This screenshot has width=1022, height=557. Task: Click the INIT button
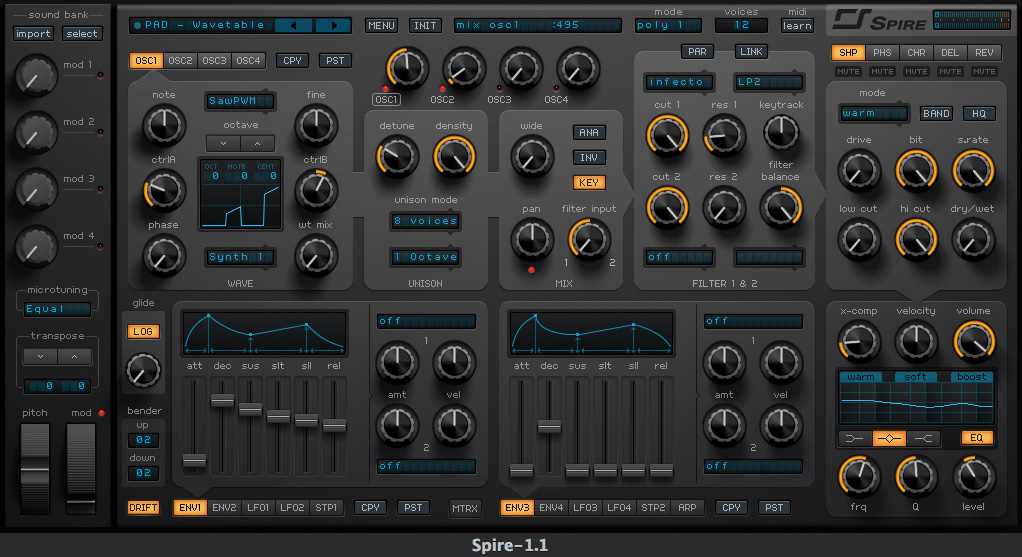coord(425,25)
